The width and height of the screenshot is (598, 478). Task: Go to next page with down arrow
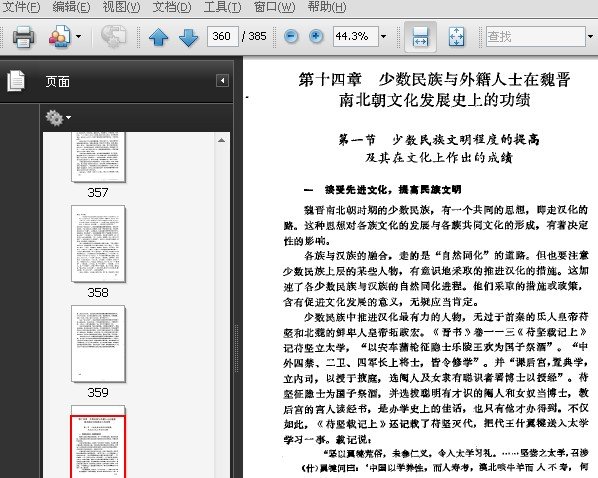click(x=188, y=37)
